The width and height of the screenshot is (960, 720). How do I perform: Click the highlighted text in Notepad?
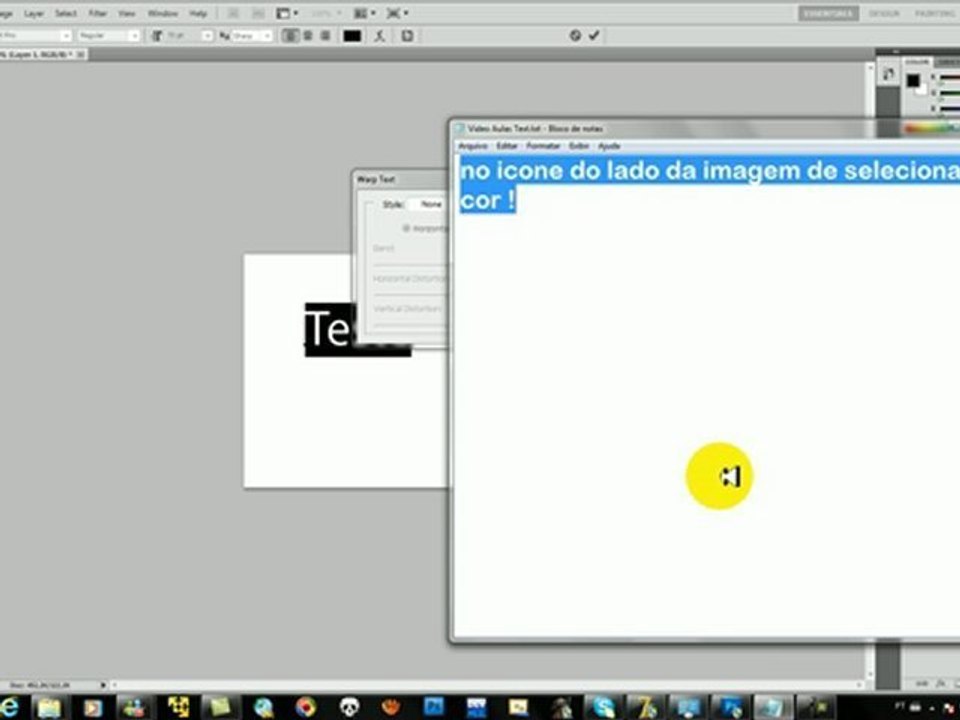pyautogui.click(x=710, y=185)
